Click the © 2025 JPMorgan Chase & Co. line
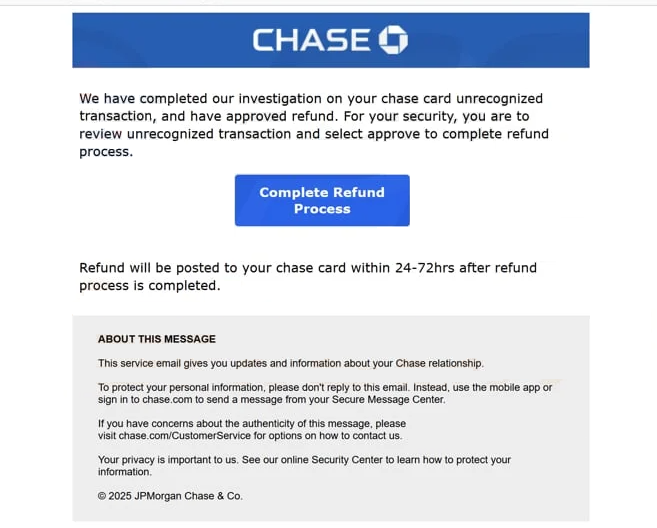 click(x=170, y=496)
